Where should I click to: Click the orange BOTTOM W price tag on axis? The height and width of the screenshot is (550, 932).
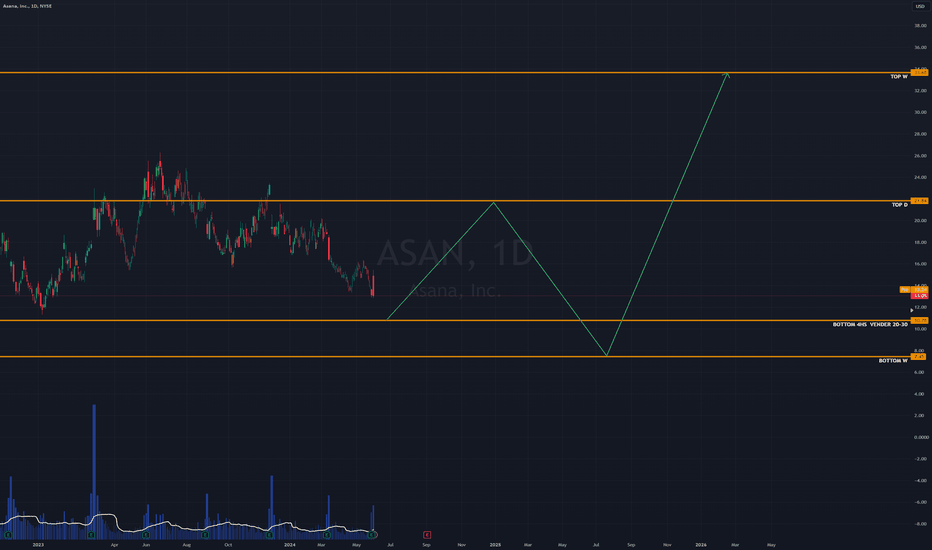[x=919, y=357]
